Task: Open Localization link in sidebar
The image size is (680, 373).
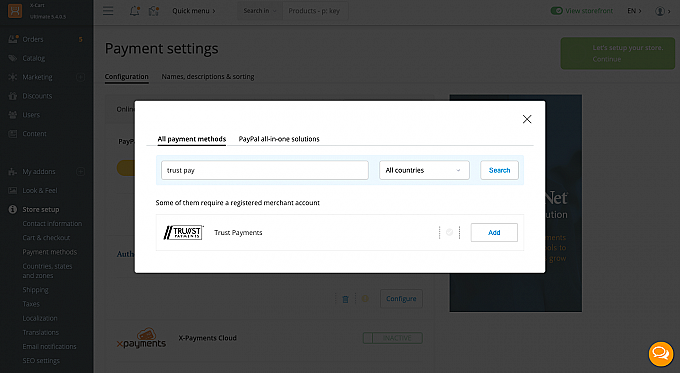Action: (40, 318)
